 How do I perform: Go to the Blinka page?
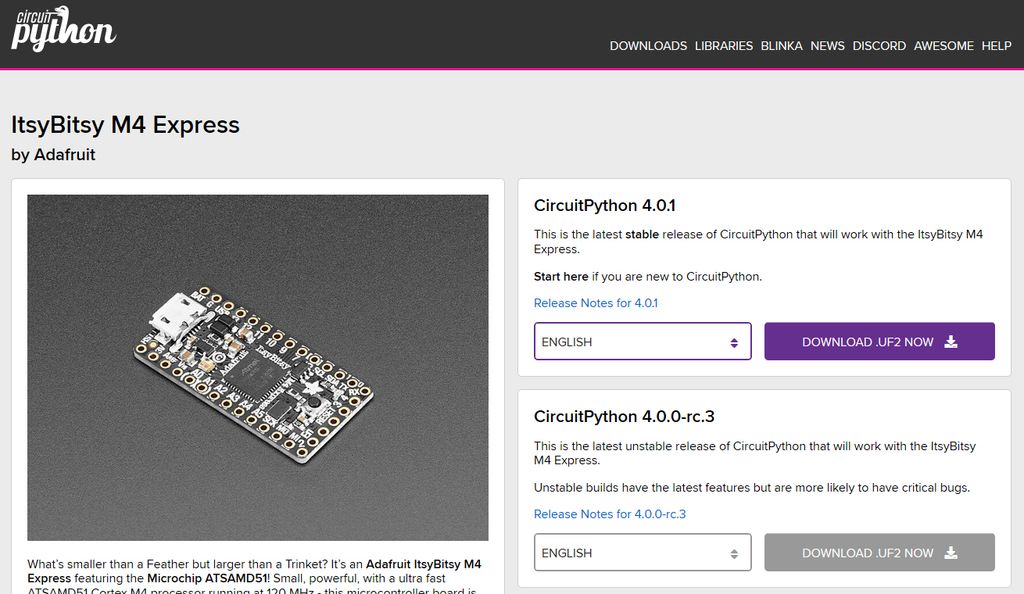tap(781, 46)
